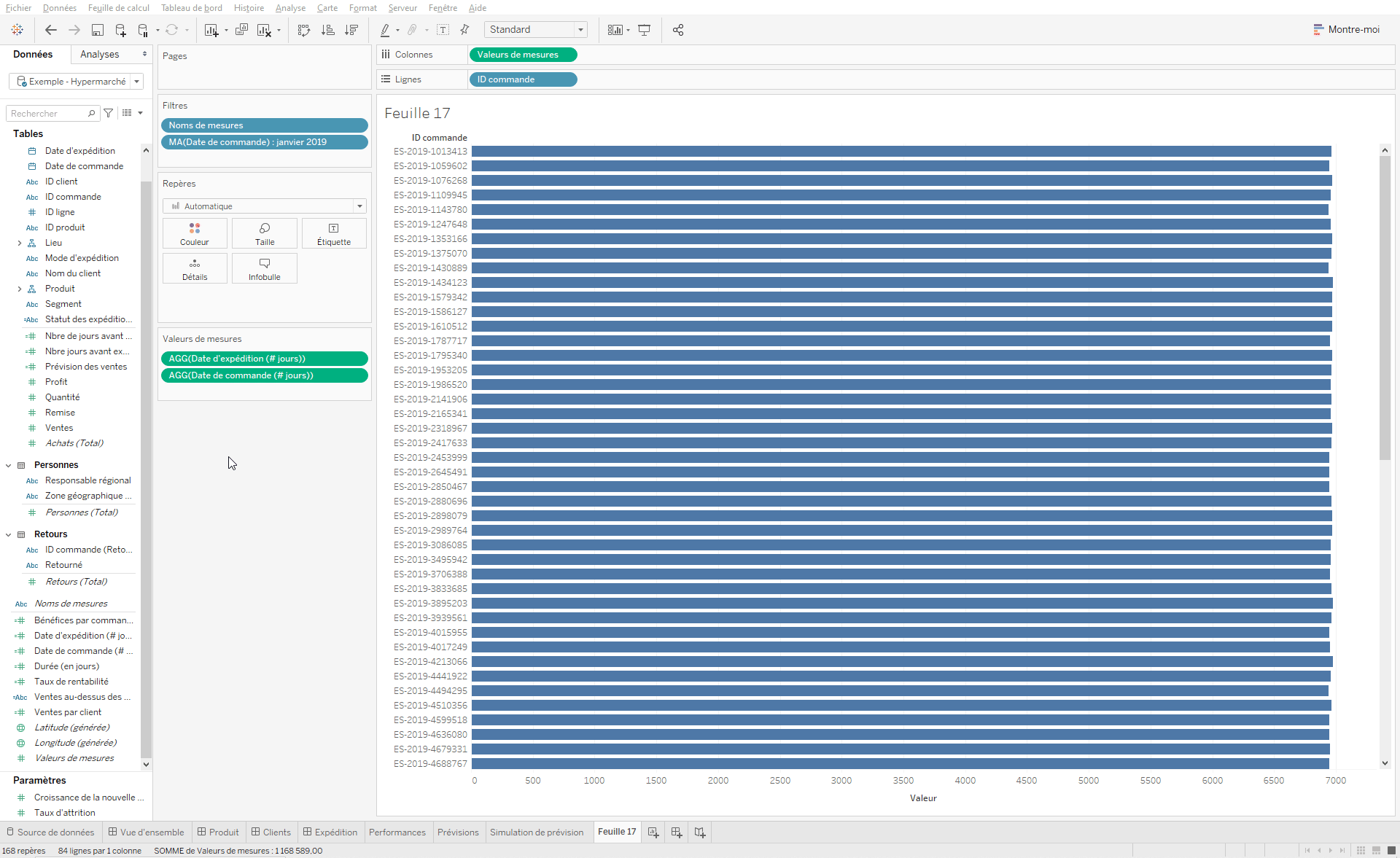Click the filter icon beside the search field

point(109,113)
